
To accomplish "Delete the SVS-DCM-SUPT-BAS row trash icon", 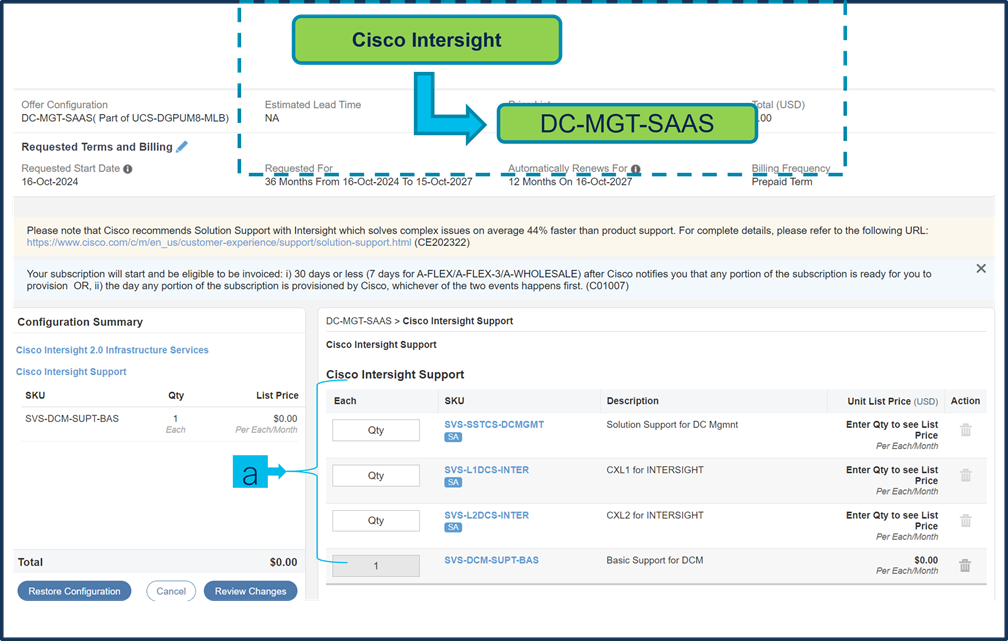I will (965, 565).
